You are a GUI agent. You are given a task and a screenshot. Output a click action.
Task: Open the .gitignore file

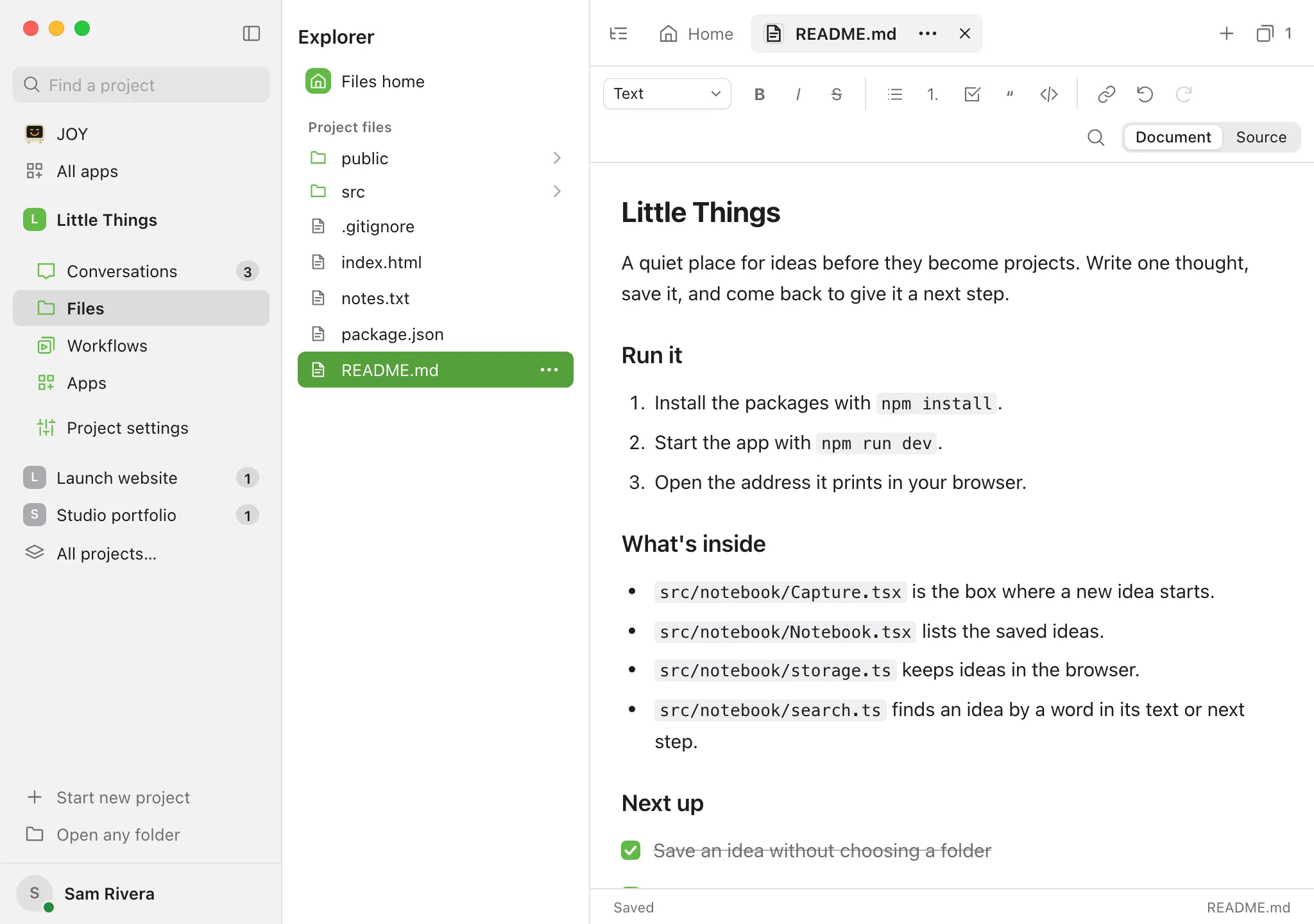pyautogui.click(x=436, y=227)
